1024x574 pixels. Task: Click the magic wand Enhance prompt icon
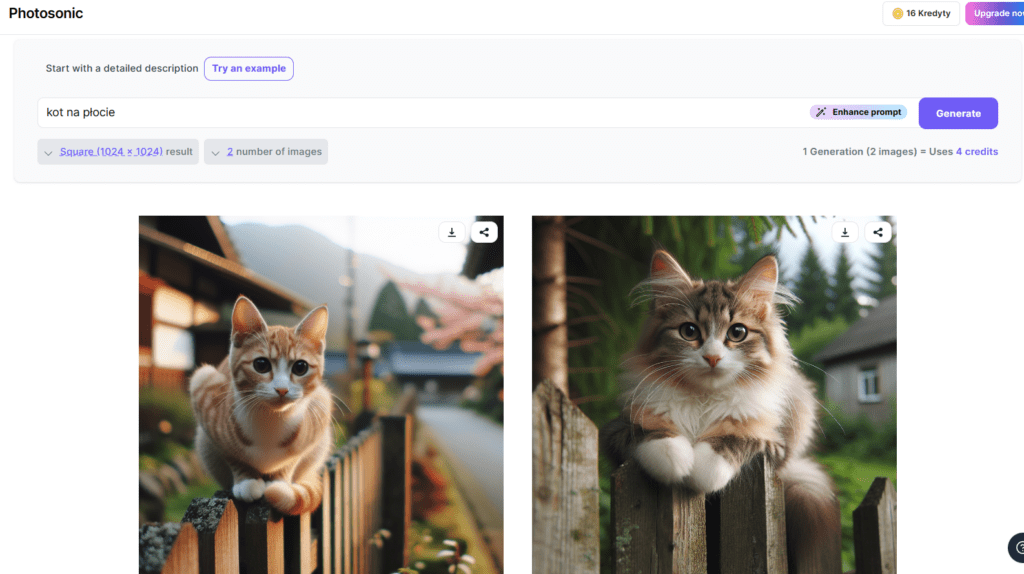[821, 113]
